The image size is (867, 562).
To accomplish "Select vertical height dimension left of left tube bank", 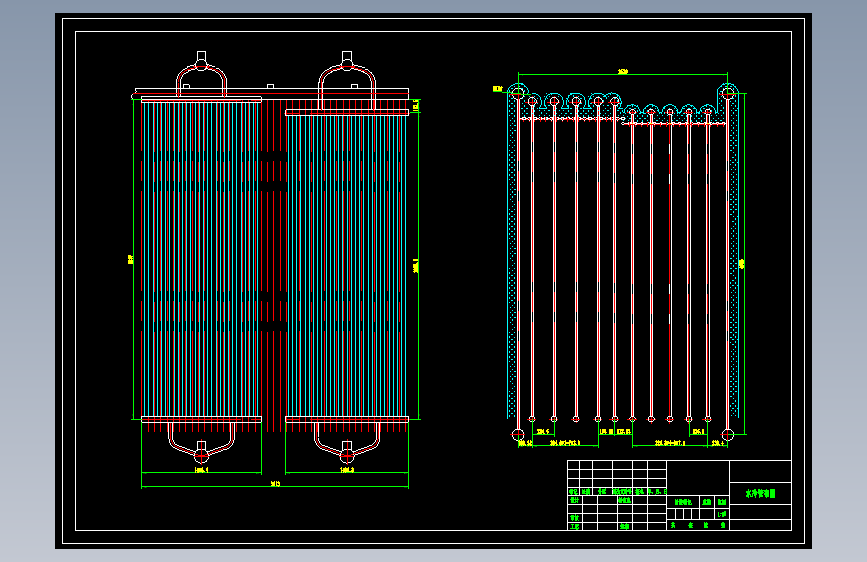I will pos(130,259).
